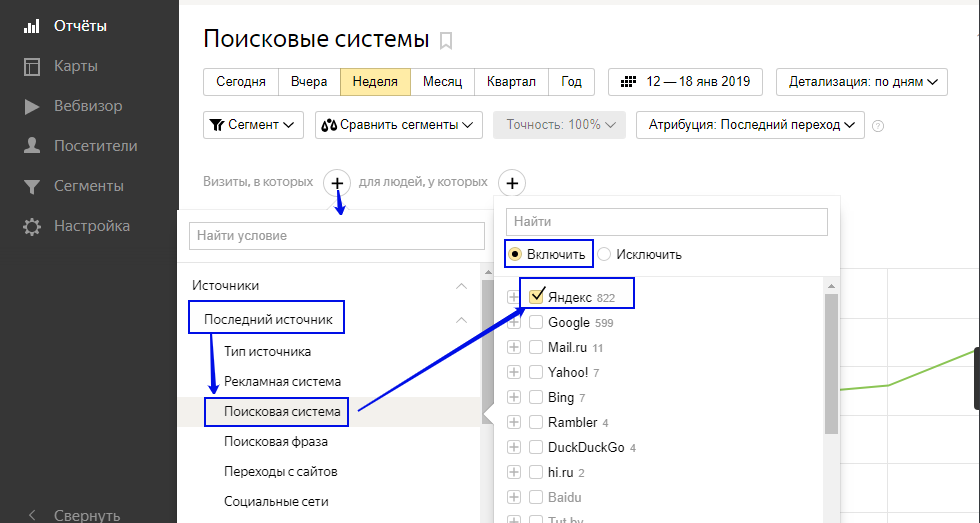Check the Google checkbox
This screenshot has width=980, height=523.
pos(536,322)
